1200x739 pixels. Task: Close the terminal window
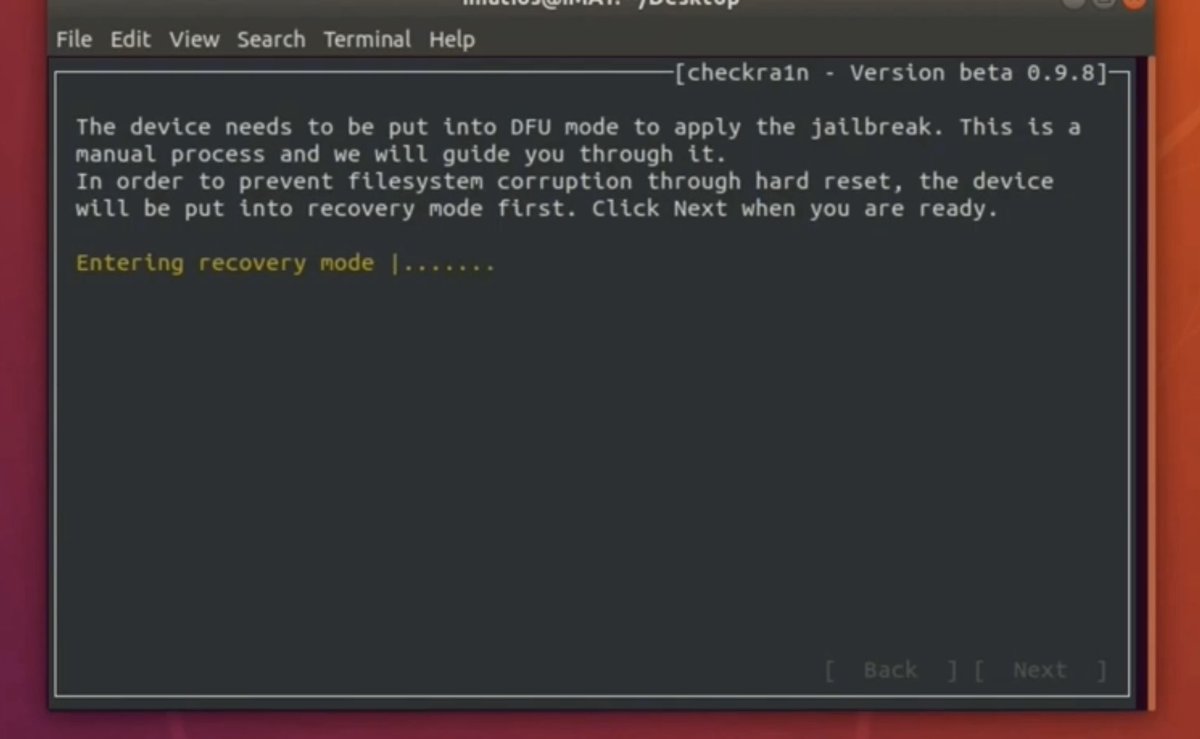(1134, 3)
